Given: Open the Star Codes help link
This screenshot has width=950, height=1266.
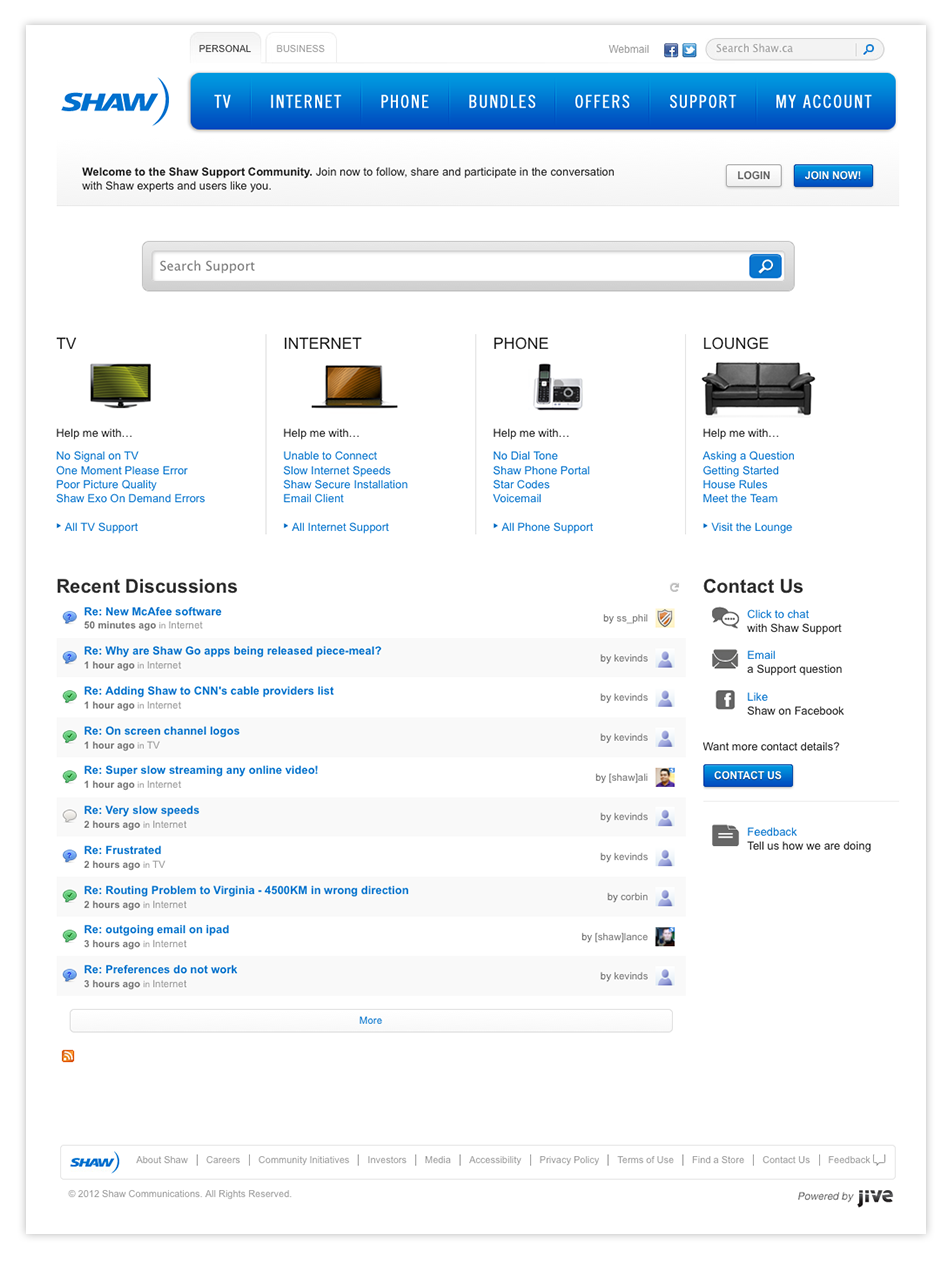Looking at the screenshot, I should click(521, 484).
